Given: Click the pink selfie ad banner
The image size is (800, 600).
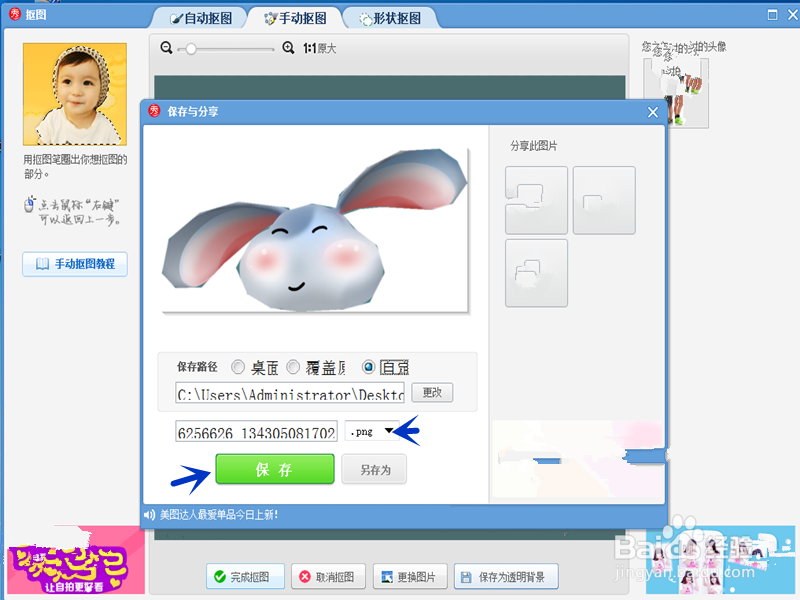Looking at the screenshot, I should (x=74, y=561).
